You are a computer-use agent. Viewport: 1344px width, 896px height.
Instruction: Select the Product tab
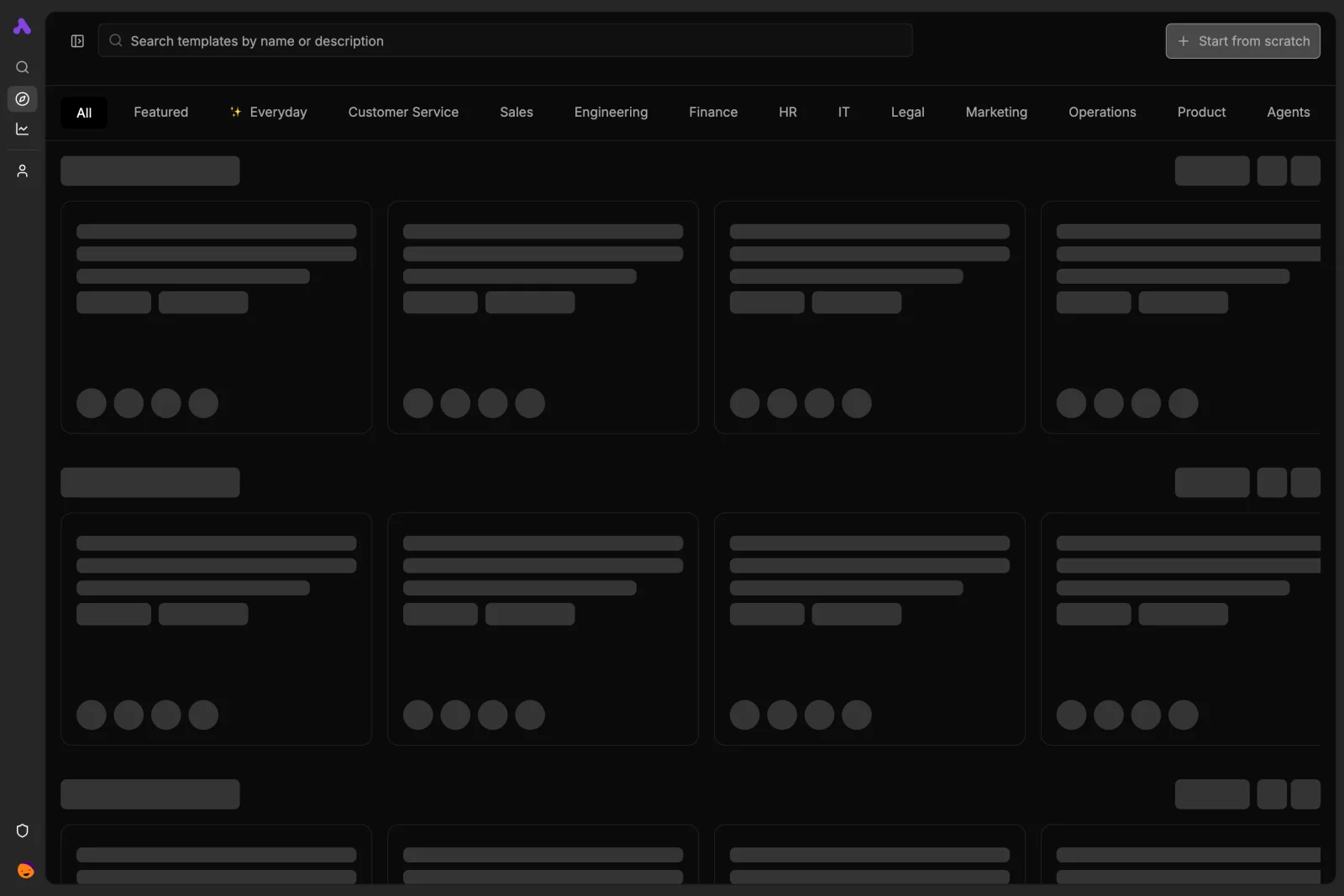[x=1201, y=113]
